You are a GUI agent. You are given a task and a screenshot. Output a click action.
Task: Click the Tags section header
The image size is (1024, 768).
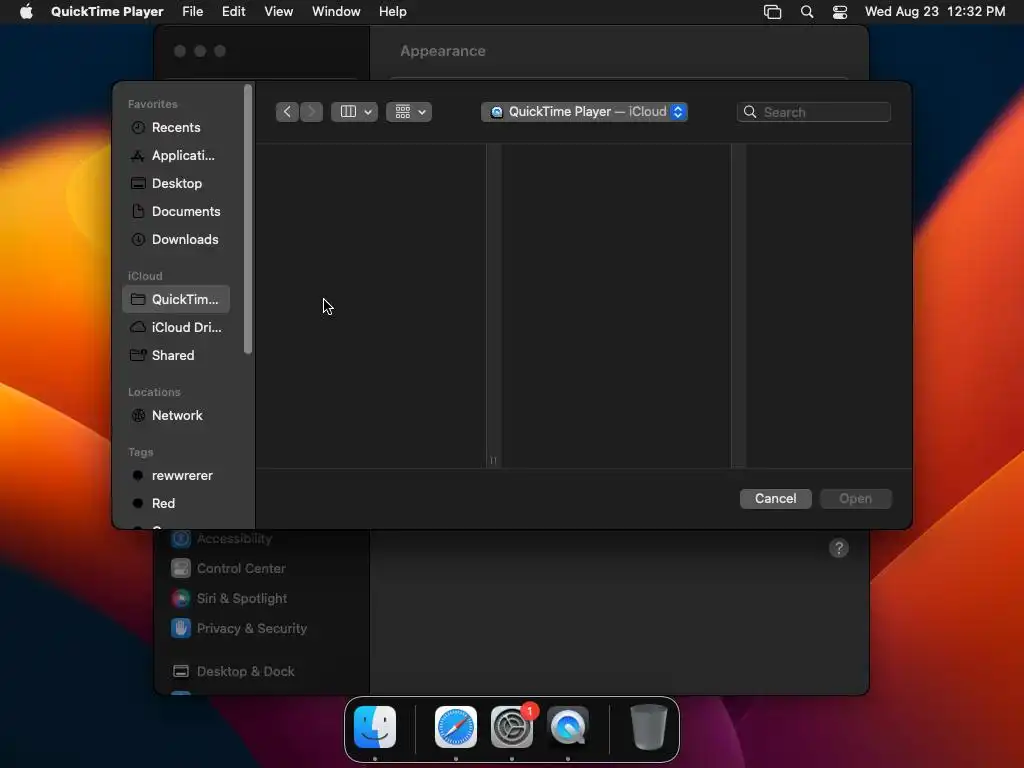click(140, 452)
